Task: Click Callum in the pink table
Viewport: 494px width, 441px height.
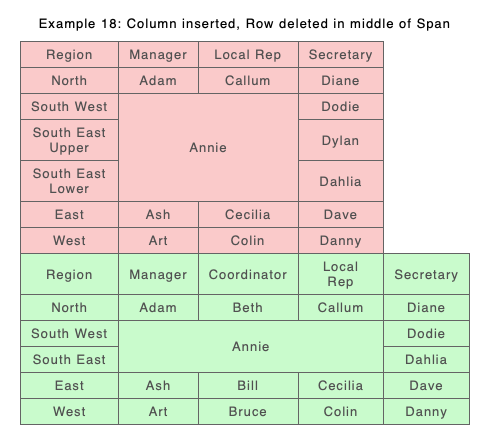Action: pyautogui.click(x=248, y=81)
